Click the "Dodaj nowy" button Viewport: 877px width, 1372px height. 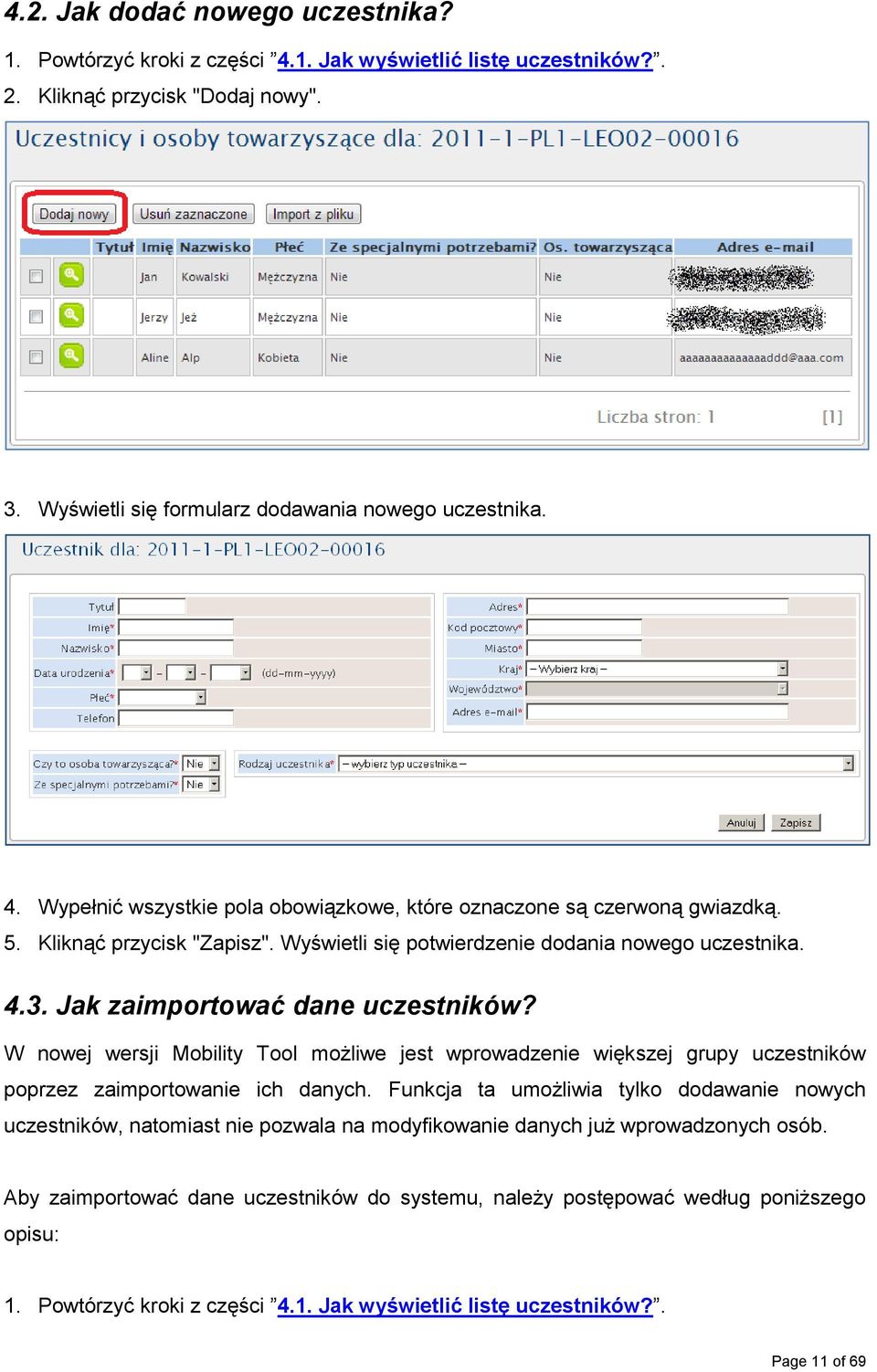74,215
